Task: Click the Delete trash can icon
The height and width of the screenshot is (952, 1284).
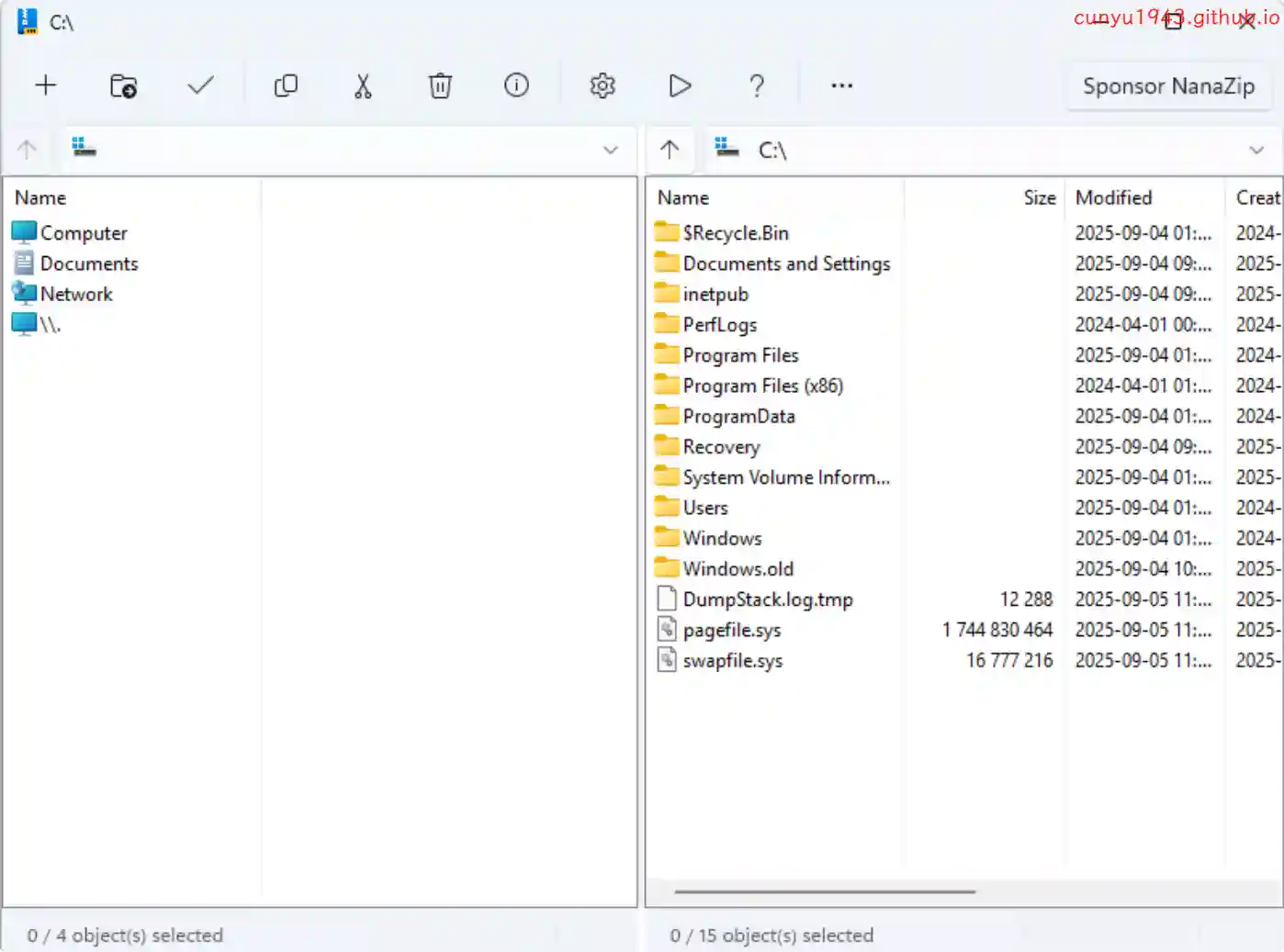Action: 440,85
